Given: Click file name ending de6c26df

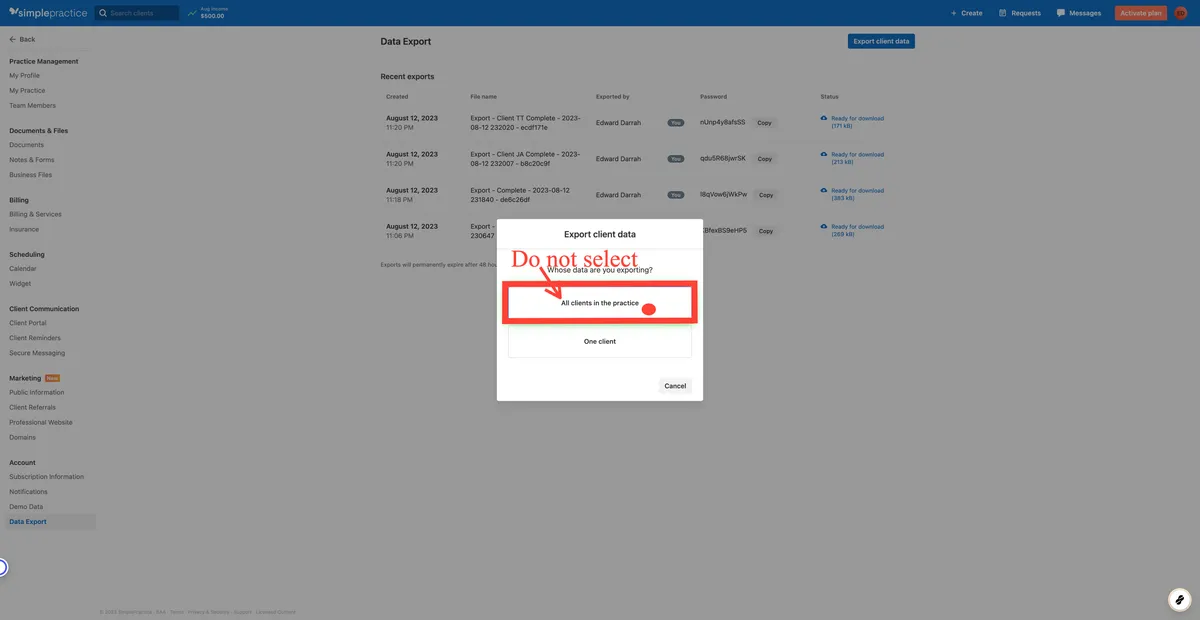Looking at the screenshot, I should (x=520, y=195).
